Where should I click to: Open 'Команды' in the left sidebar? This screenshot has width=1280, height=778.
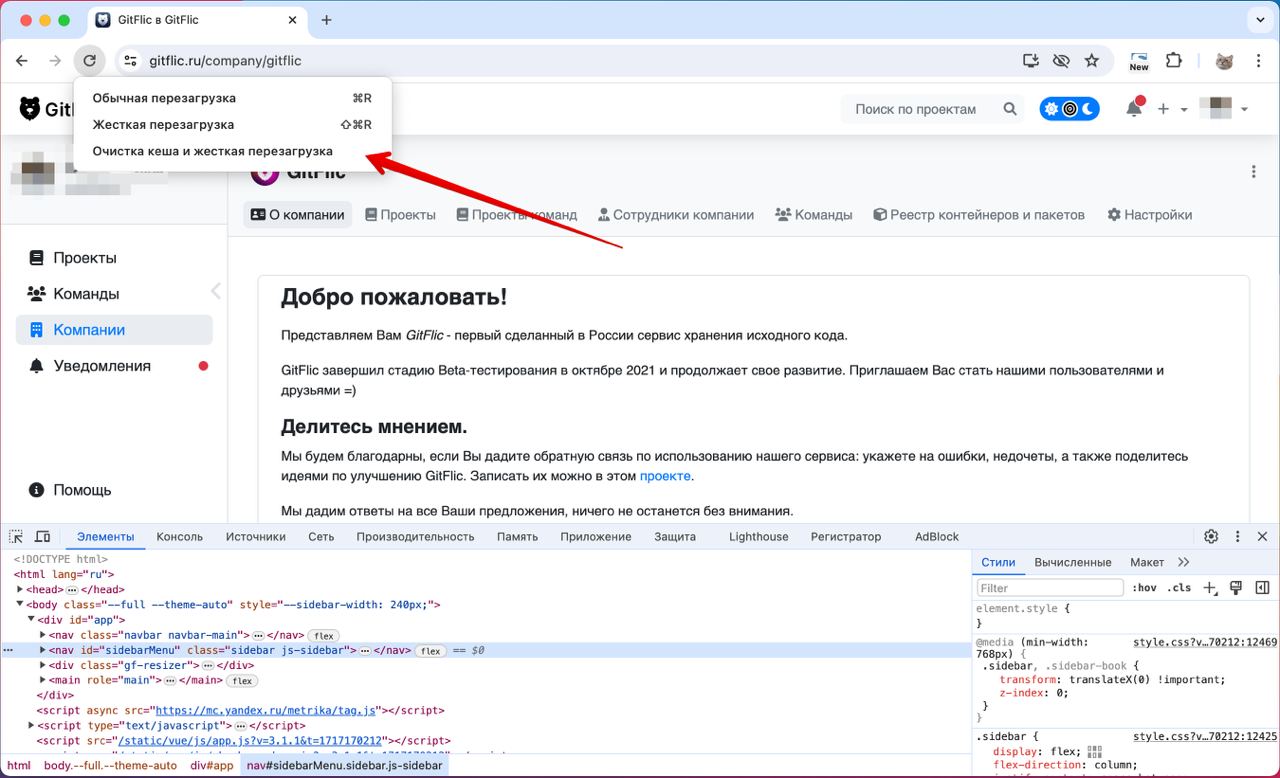114,294
